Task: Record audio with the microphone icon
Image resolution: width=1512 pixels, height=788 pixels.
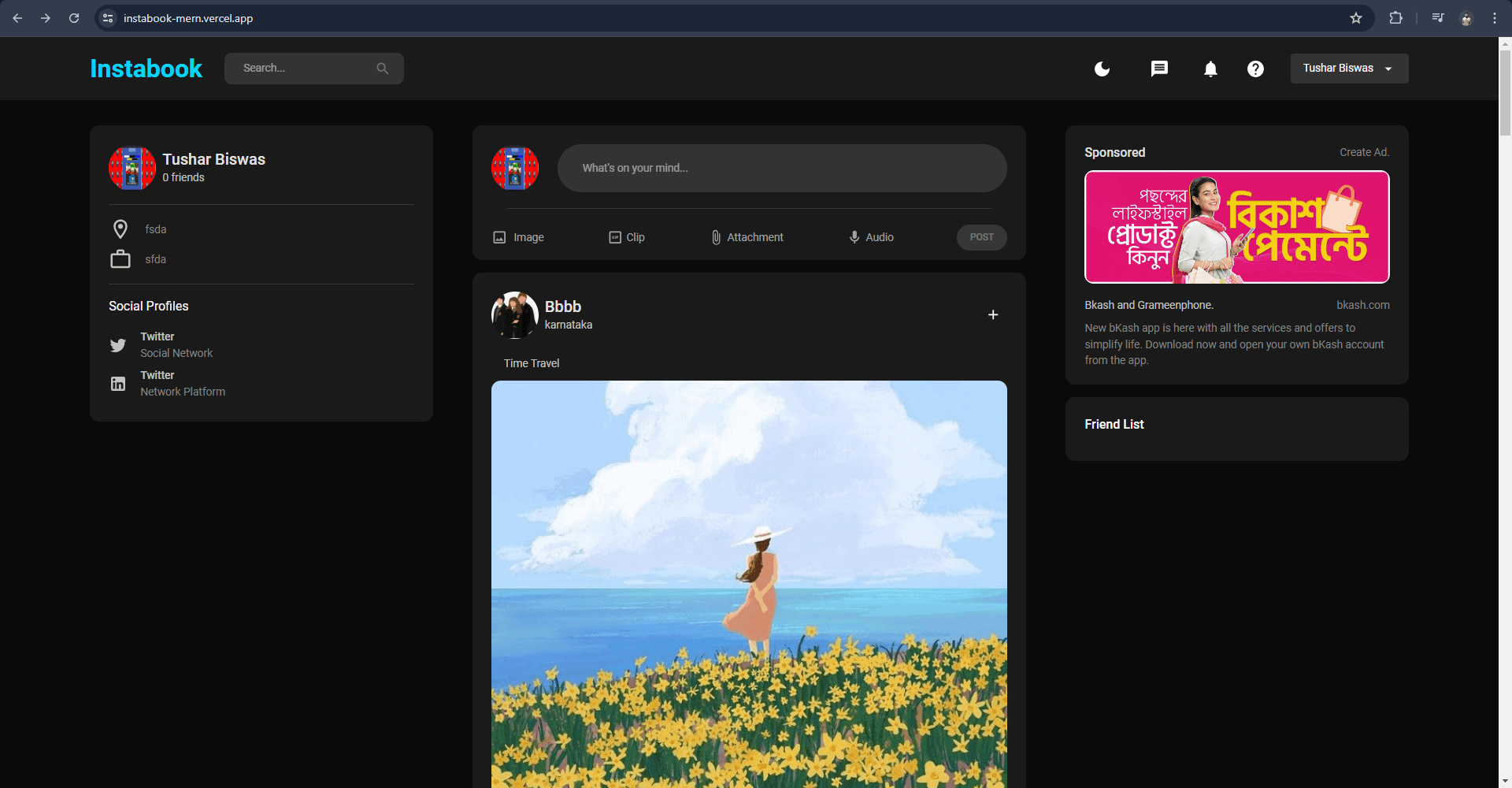Action: pyautogui.click(x=853, y=236)
